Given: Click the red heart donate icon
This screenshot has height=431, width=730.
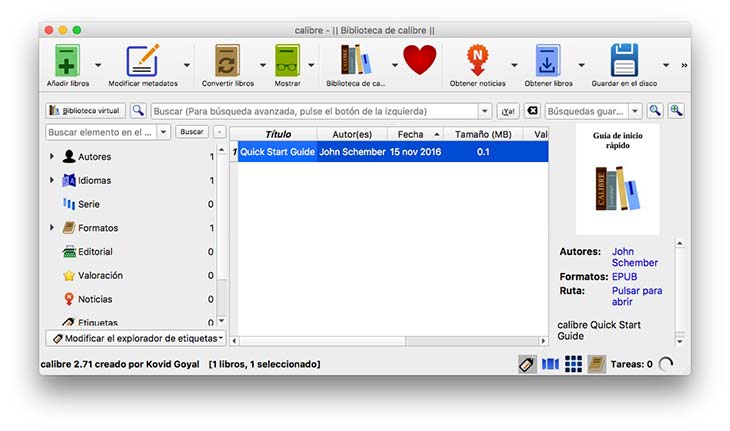Looking at the screenshot, I should click(419, 60).
